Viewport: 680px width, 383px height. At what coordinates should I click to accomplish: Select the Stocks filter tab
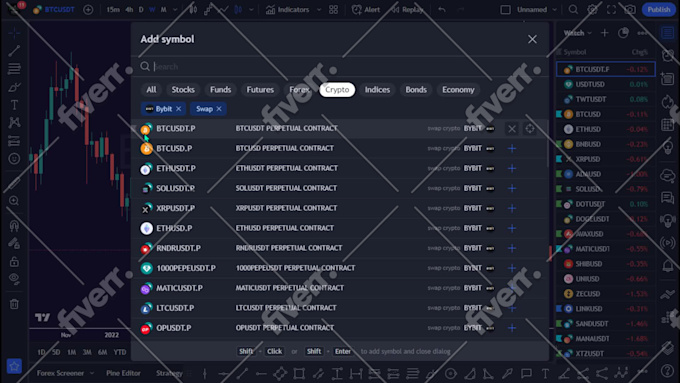tap(183, 90)
